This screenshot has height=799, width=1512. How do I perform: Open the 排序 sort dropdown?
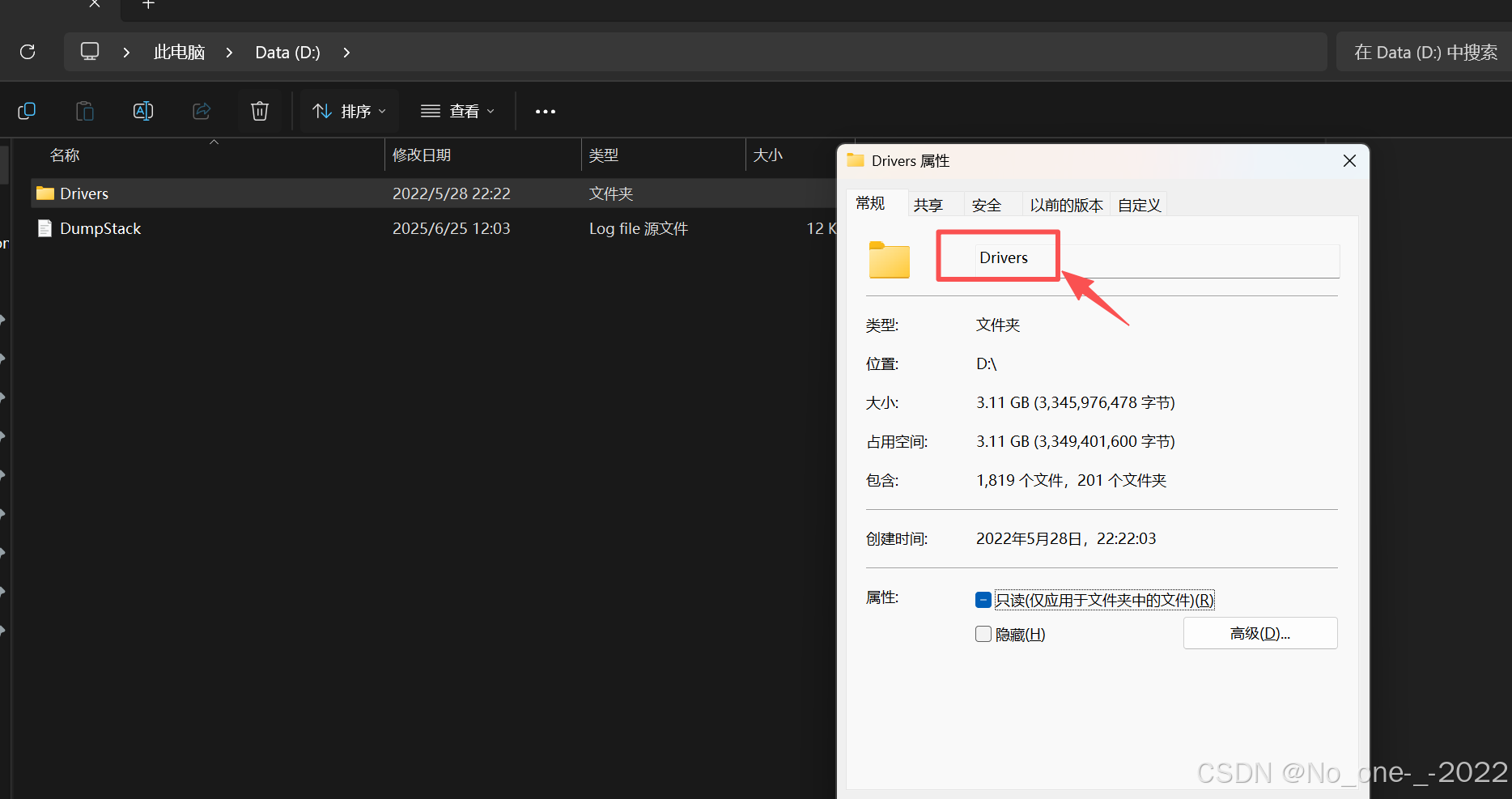coord(350,112)
